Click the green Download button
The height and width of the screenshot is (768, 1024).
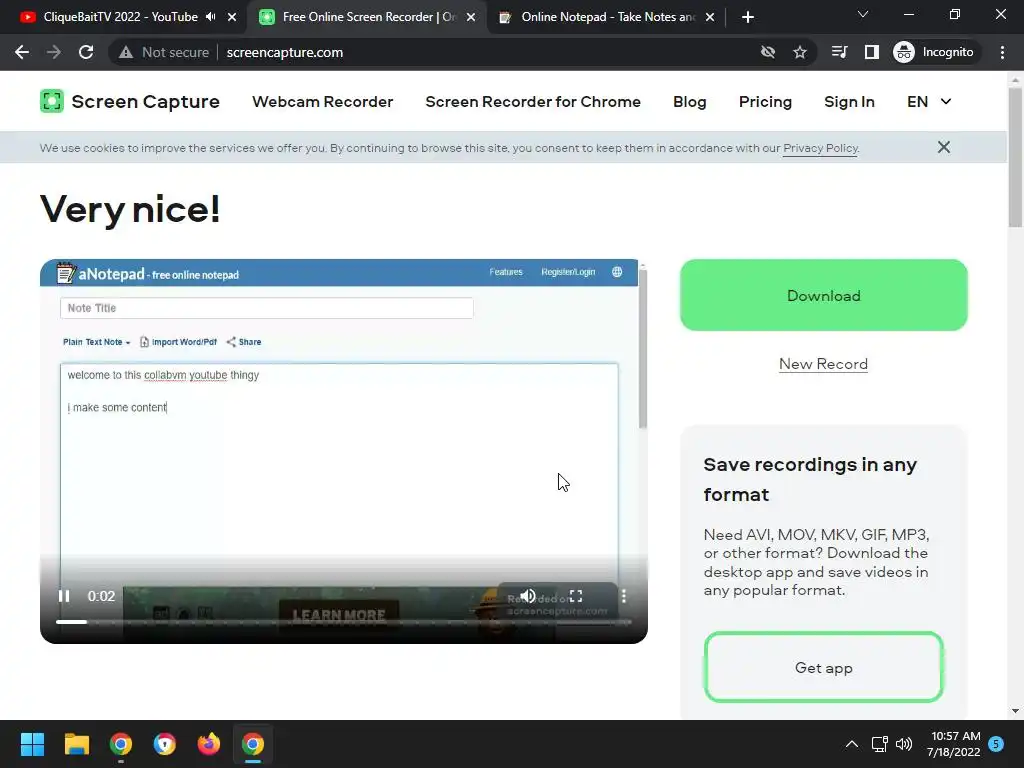(824, 295)
